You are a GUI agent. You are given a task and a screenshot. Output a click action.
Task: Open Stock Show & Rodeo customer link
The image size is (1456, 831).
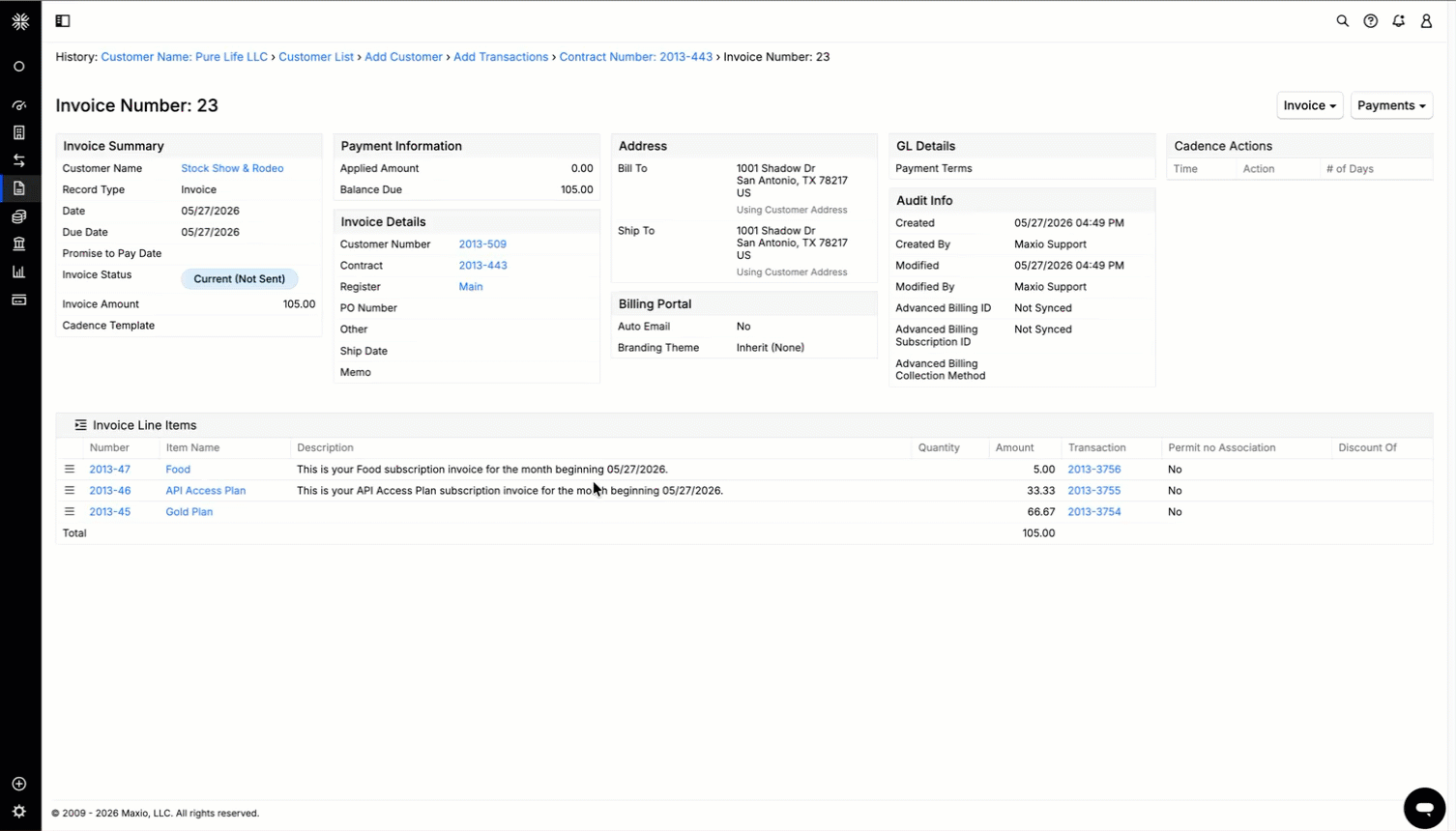click(x=232, y=168)
